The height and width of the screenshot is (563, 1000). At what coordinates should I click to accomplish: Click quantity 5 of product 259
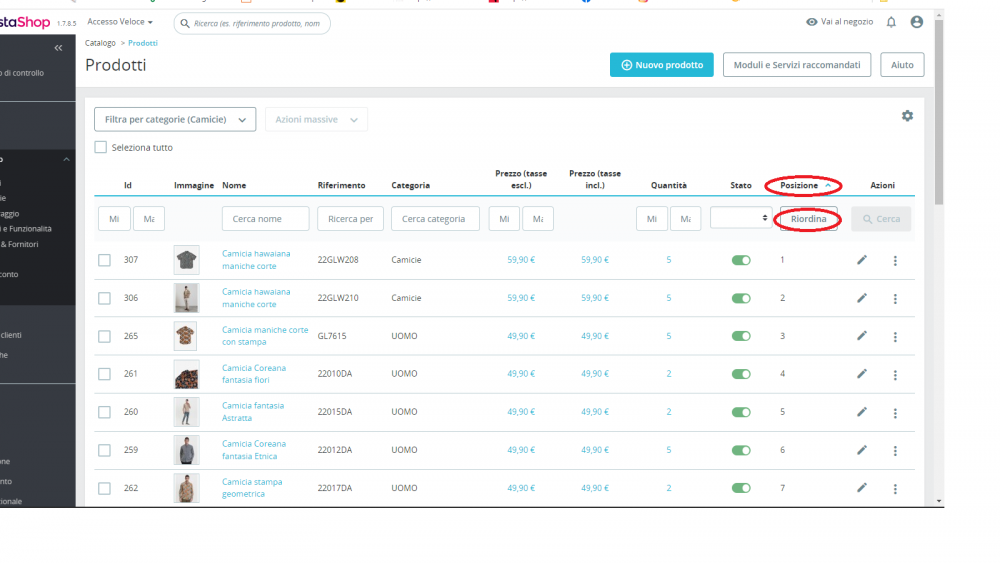point(668,450)
